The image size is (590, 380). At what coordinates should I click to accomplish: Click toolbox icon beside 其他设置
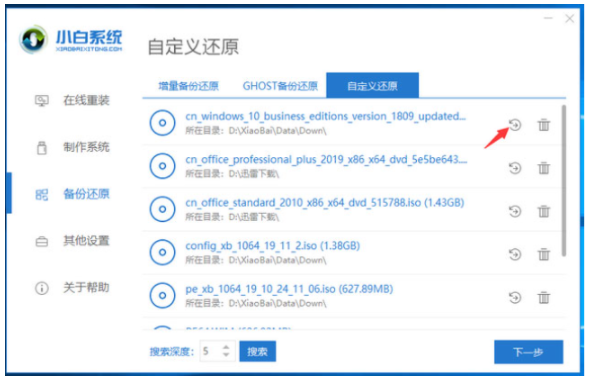pyautogui.click(x=42, y=241)
